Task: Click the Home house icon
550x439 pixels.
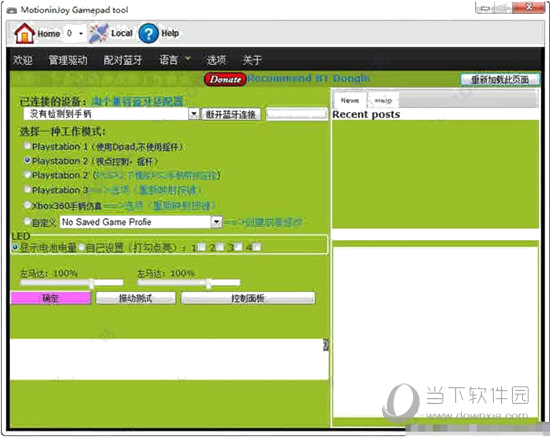Action: (x=24, y=34)
